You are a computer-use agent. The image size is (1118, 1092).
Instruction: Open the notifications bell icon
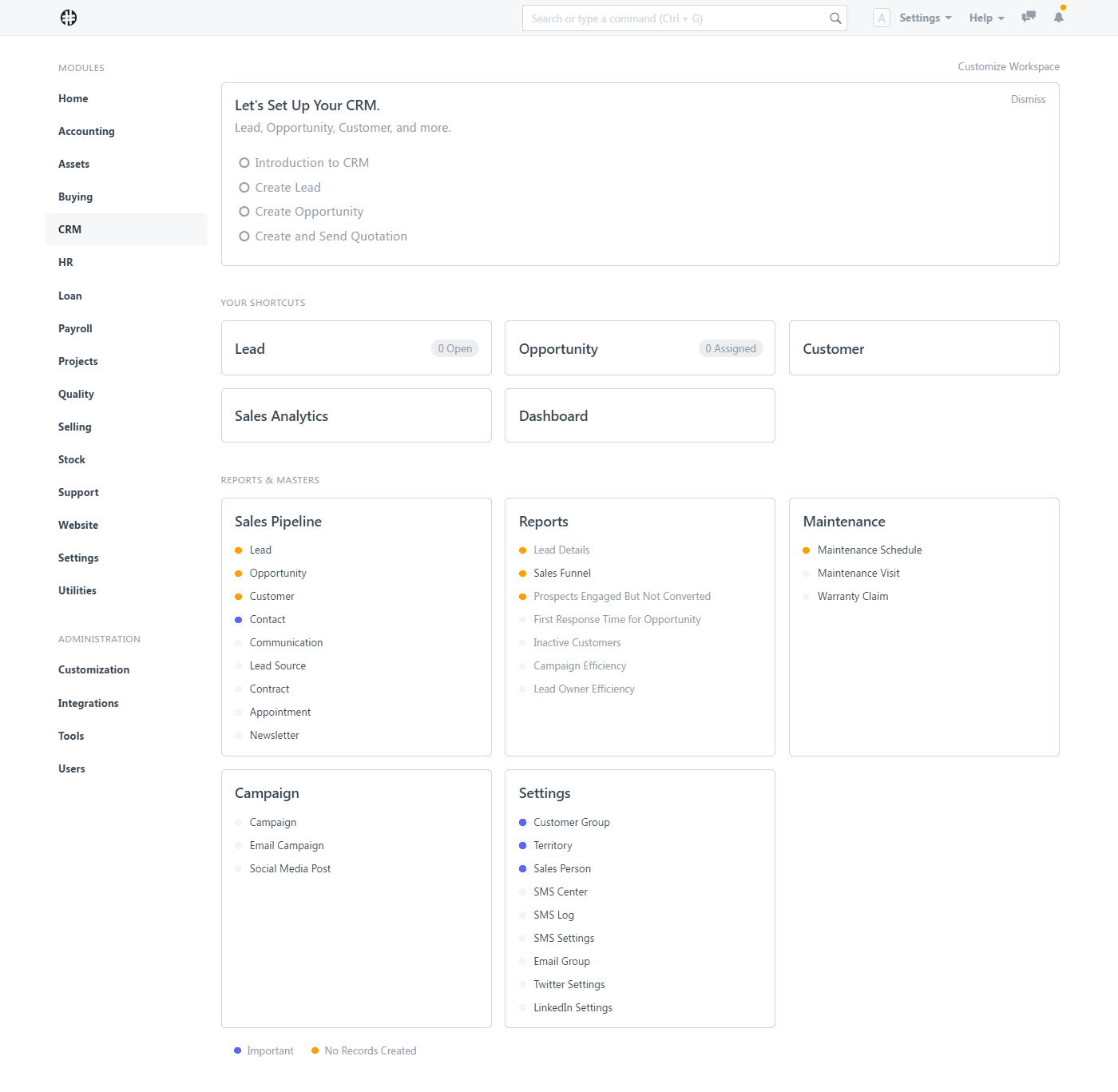click(1059, 18)
